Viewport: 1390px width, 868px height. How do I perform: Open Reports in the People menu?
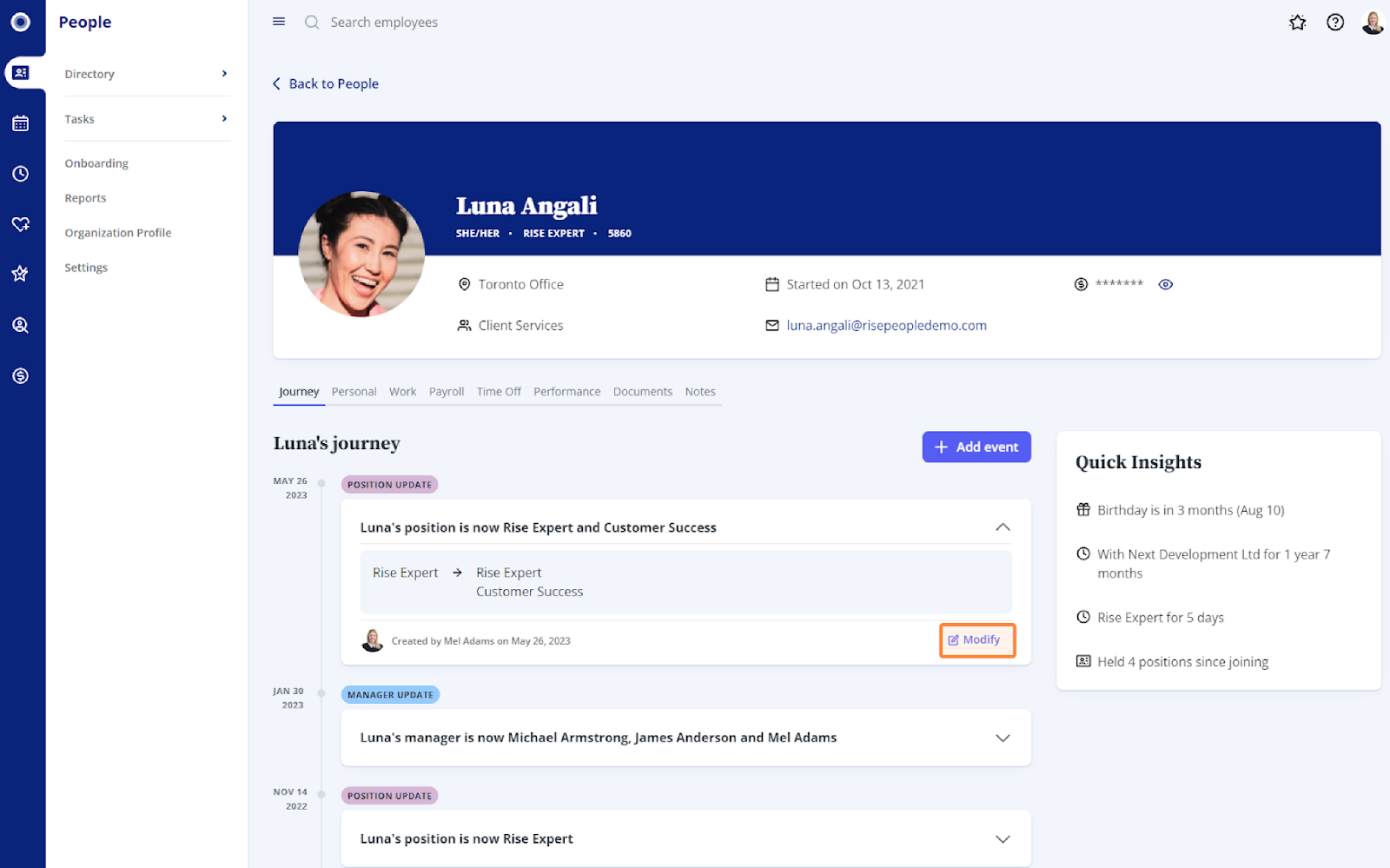click(85, 198)
